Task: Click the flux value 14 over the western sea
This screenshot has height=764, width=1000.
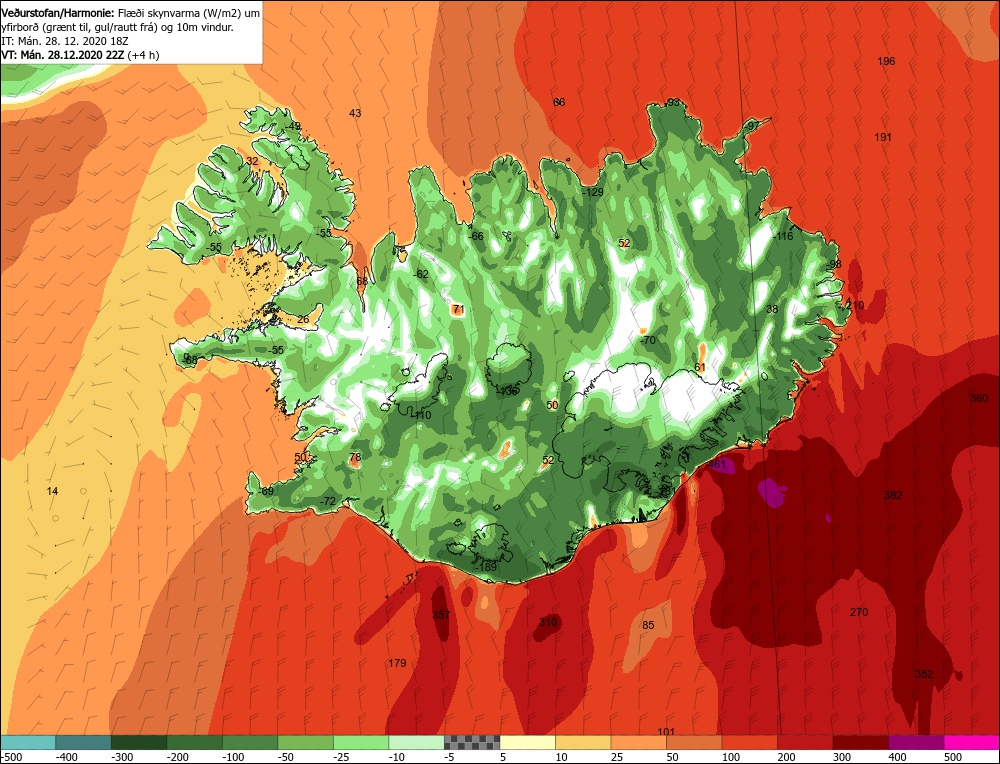Action: (52, 491)
